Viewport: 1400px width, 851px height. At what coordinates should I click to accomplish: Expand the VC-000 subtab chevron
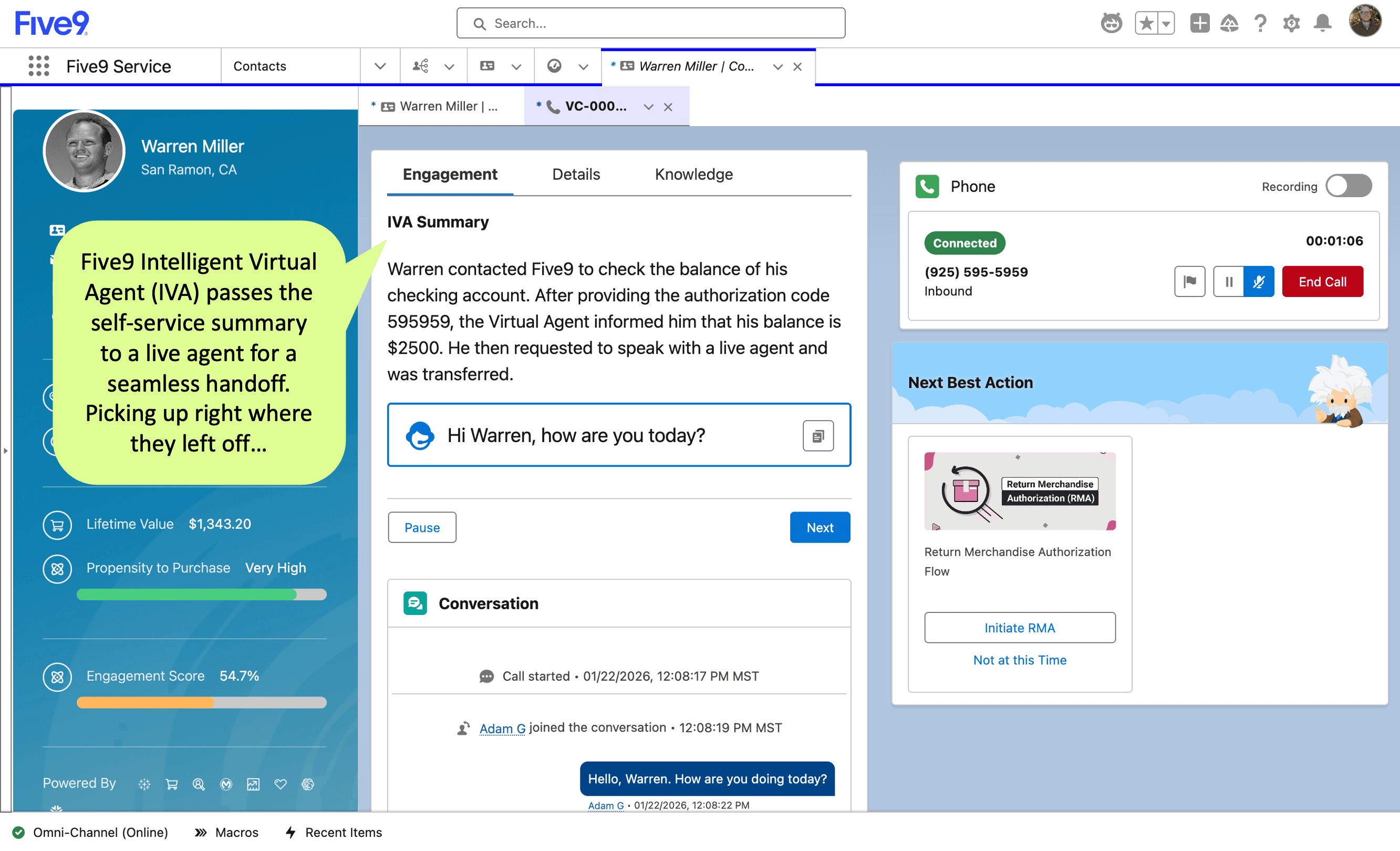pos(648,107)
